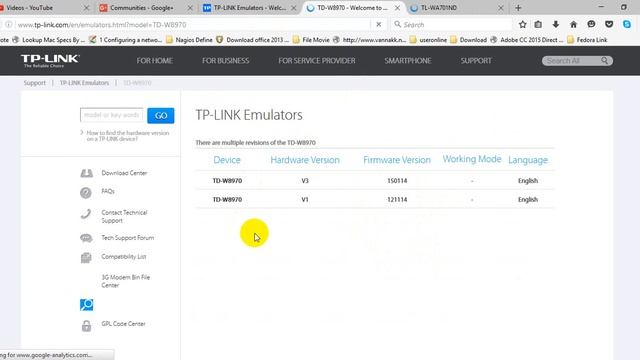This screenshot has height=360, width=640.
Task: Close the TD-W8970 tab
Action: [x=397, y=8]
